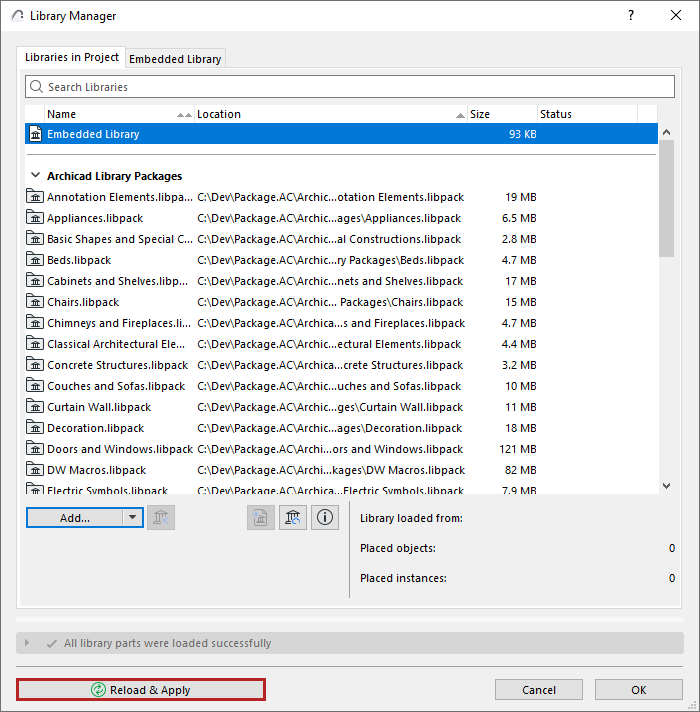Click the Reload & Apply button
The height and width of the screenshot is (712, 700).
[141, 690]
